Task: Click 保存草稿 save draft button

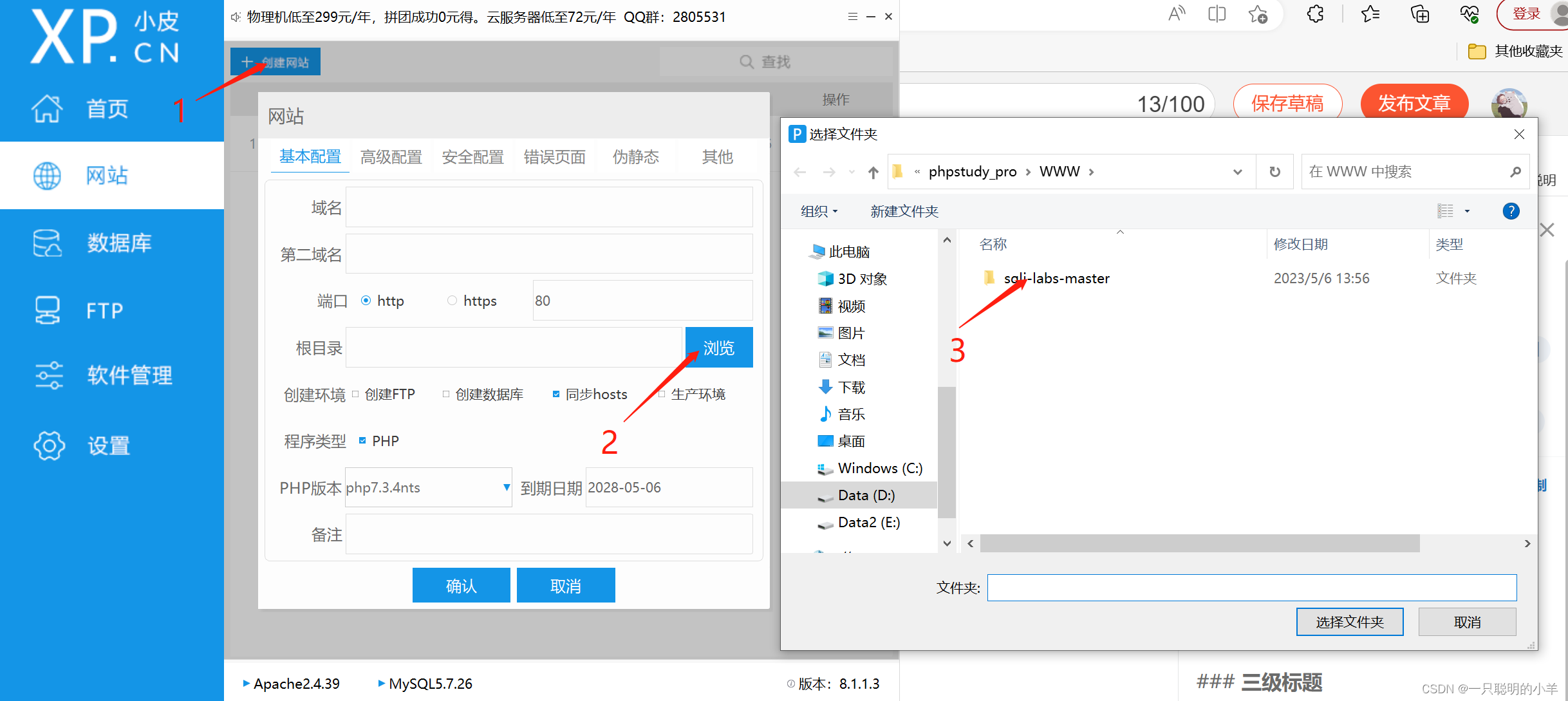Action: coord(1287,103)
